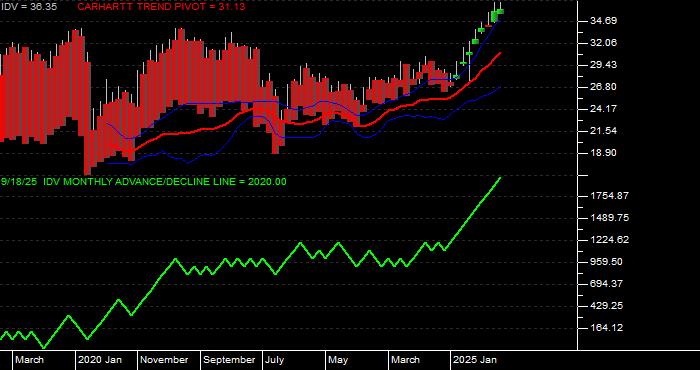This screenshot has height=370, width=700.
Task: Click the CARHARTT TREND PIVOT = 31.13 label
Action: point(161,7)
